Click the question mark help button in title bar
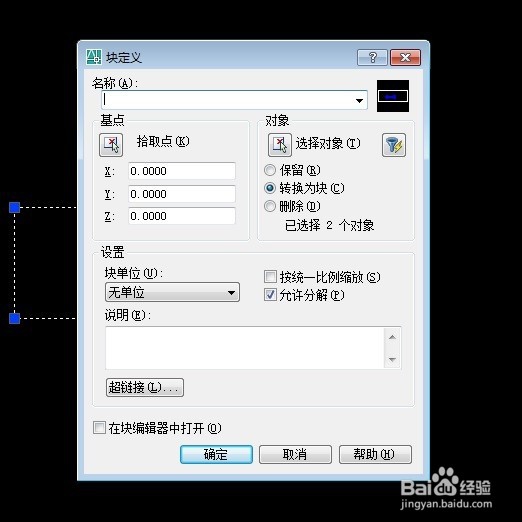Viewport: 522px width, 522px height. tap(372, 58)
